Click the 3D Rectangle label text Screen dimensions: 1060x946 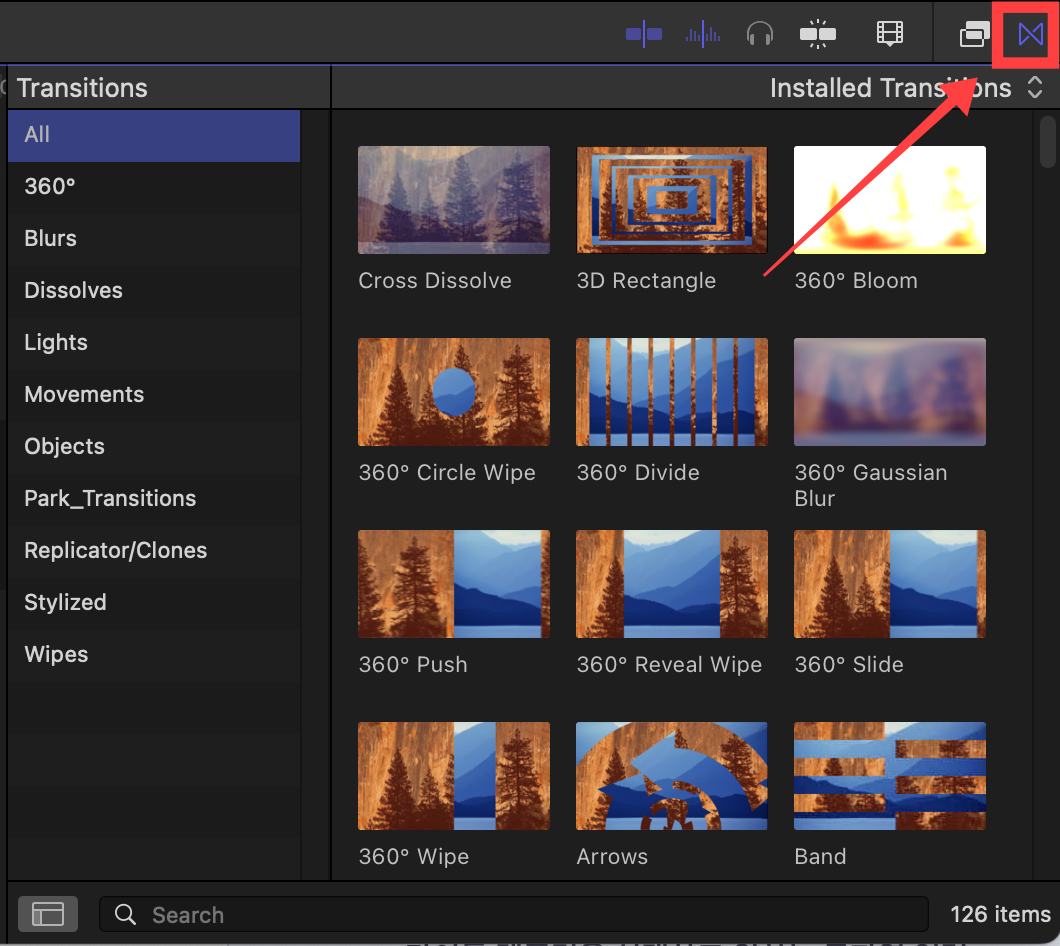pyautogui.click(x=646, y=281)
